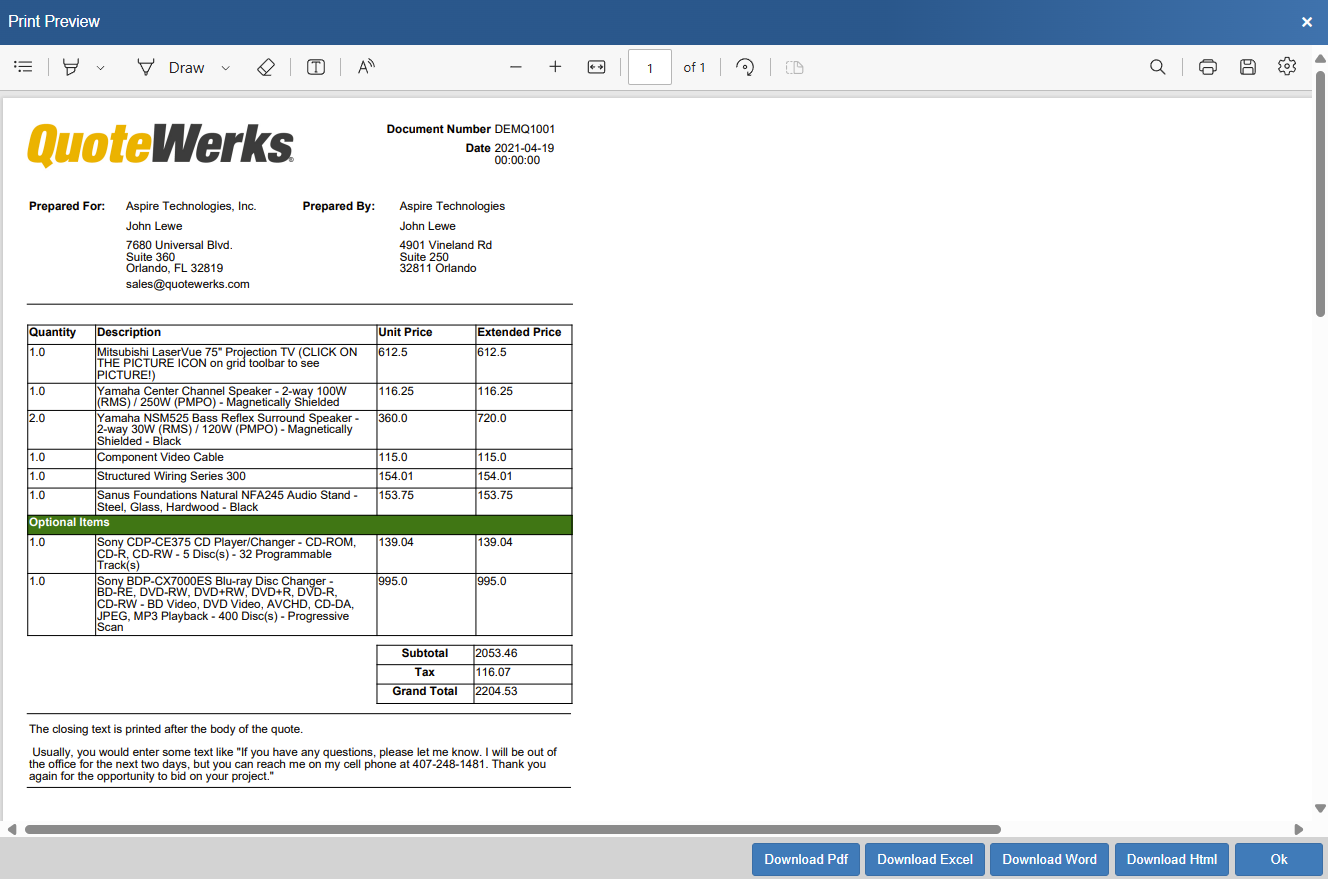Image resolution: width=1328 pixels, height=879 pixels.
Task: Expand the highlighter options dropdown arrow
Action: click(x=100, y=68)
